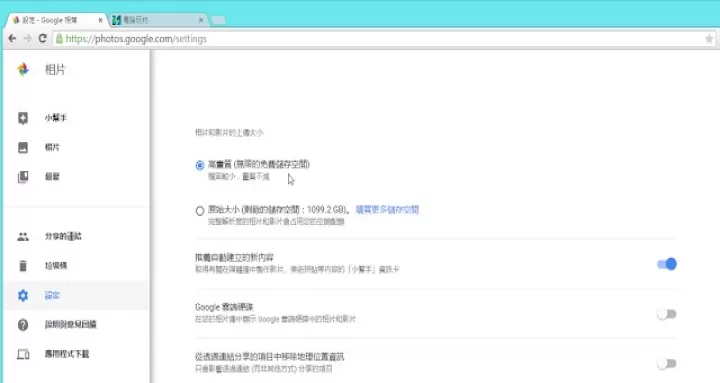Open the 垃圾桶 trash icon in sidebar
720x383 pixels.
tap(23, 265)
